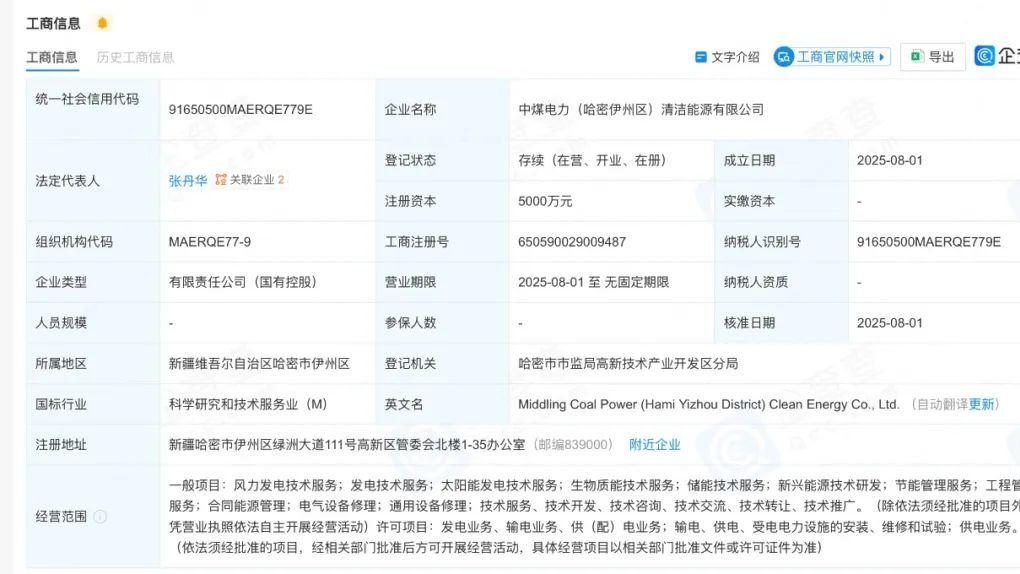Image resolution: width=1020 pixels, height=574 pixels.
Task: Open 附近企业 nearby companies link
Action: coord(654,444)
